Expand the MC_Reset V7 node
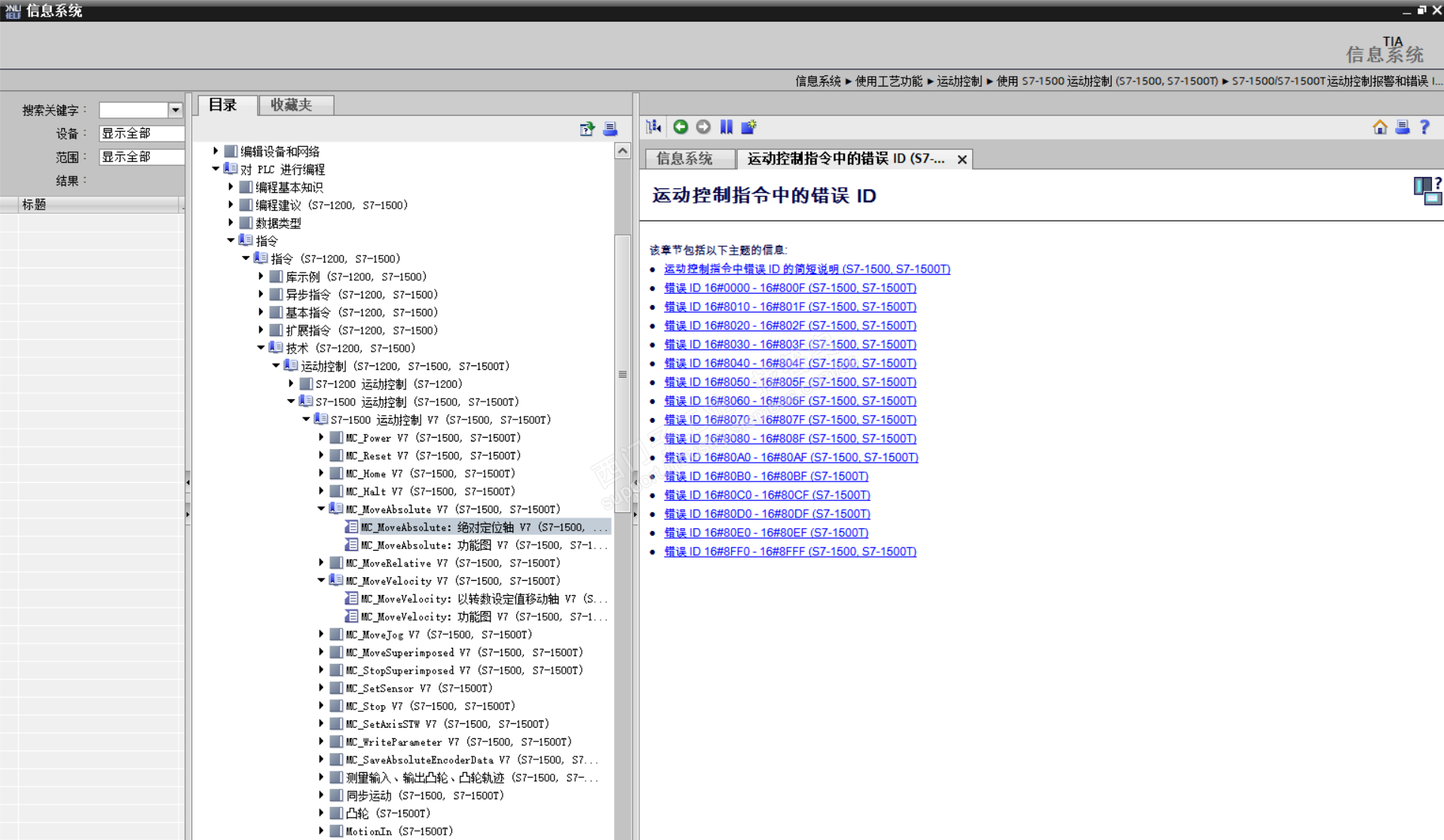Image resolution: width=1444 pixels, height=840 pixels. pos(321,455)
